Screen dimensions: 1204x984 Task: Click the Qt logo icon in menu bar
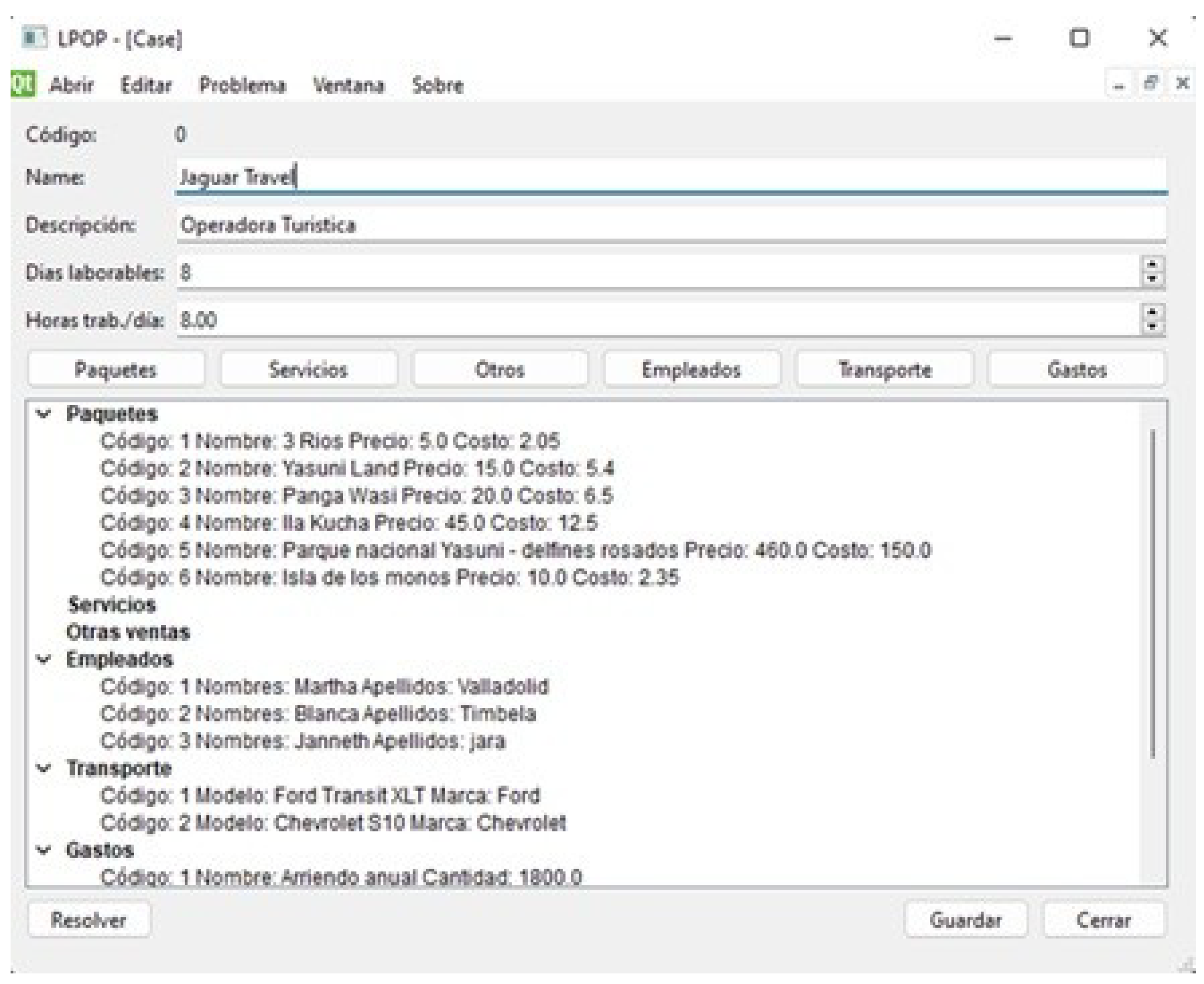tap(23, 84)
